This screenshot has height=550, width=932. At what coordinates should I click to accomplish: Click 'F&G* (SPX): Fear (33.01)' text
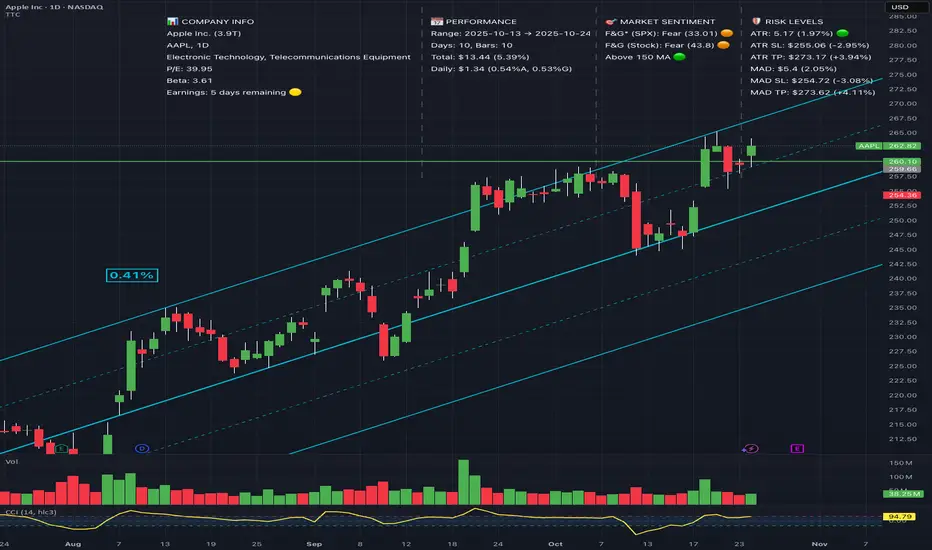[x=661, y=33]
